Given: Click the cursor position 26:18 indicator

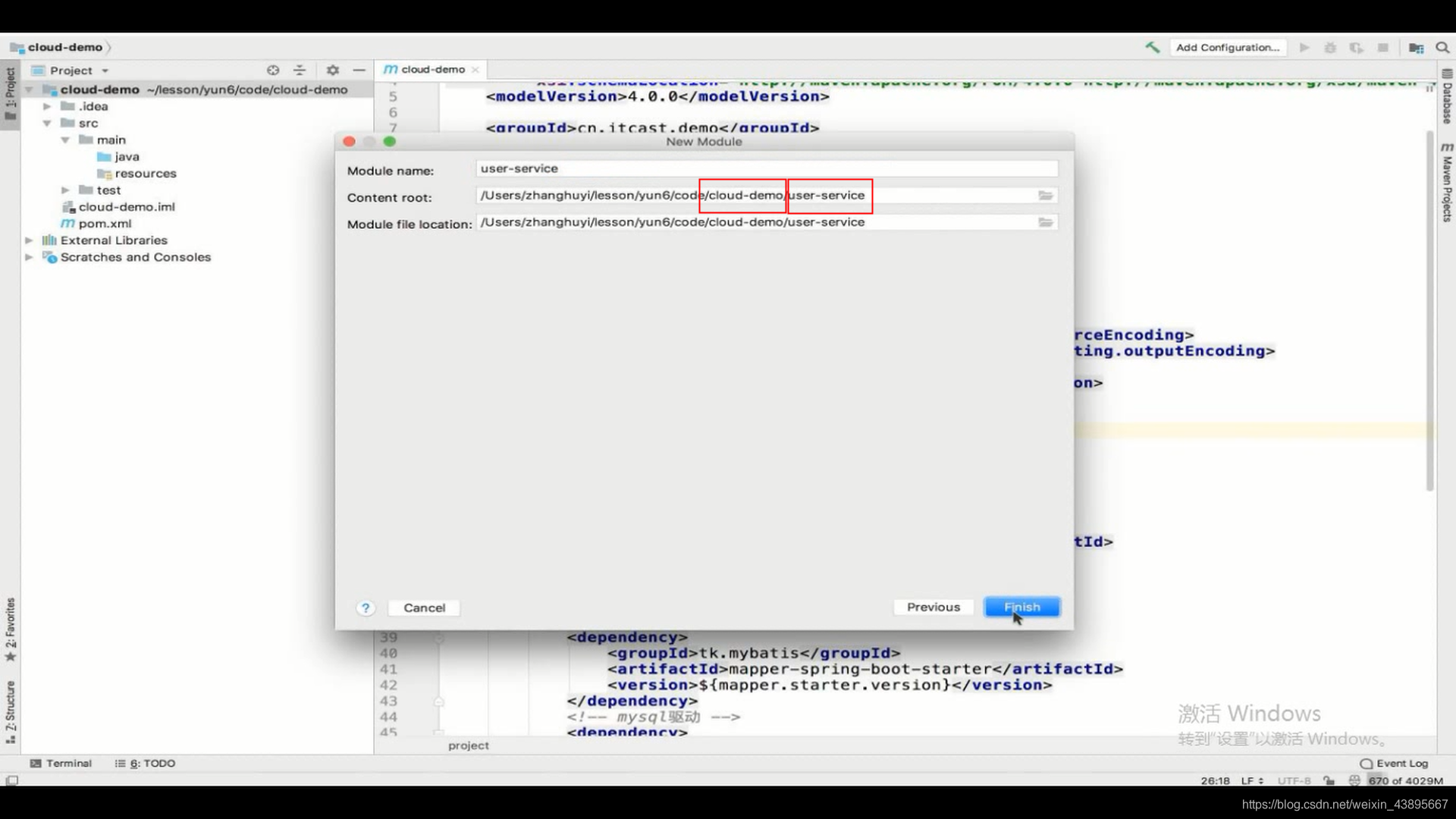Looking at the screenshot, I should [1215, 780].
